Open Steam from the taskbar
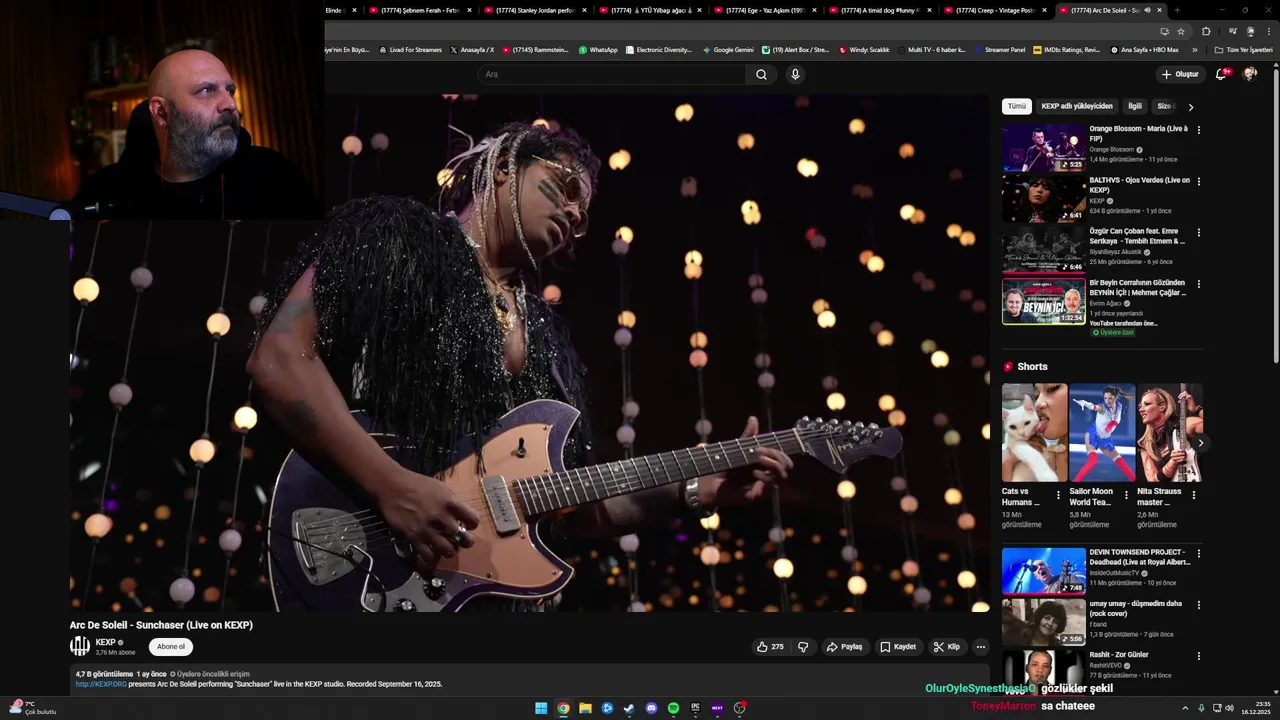Viewport: 1280px width, 720px height. click(x=629, y=708)
